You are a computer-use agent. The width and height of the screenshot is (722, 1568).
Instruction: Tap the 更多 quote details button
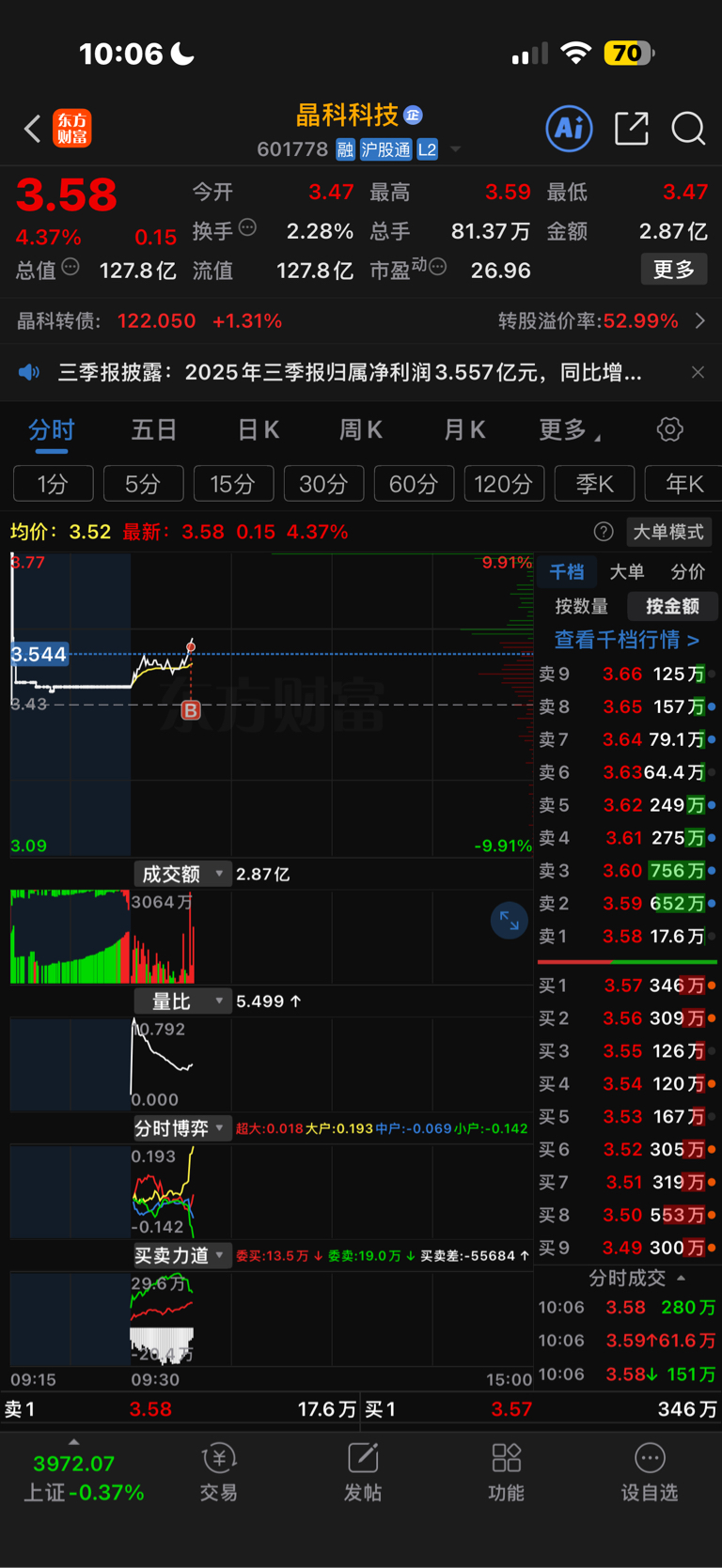pos(674,270)
